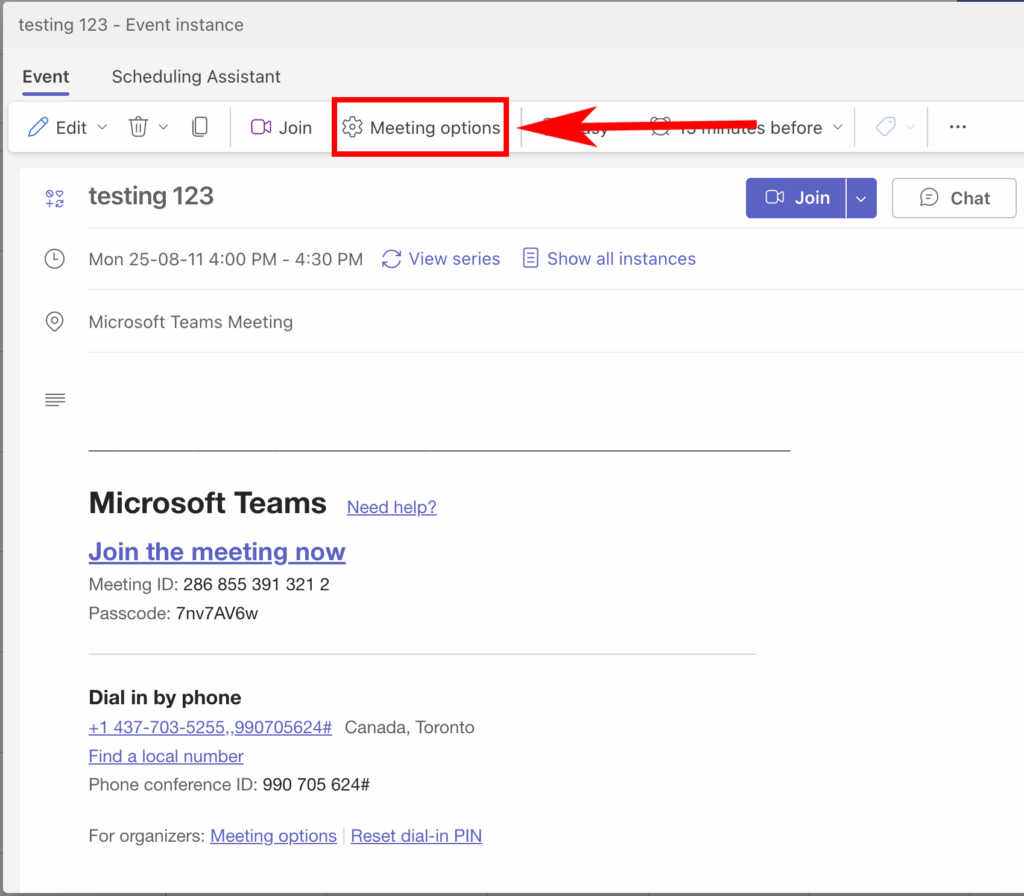Open Meeting options from the gear toolbar button
1024x896 pixels.
[421, 127]
